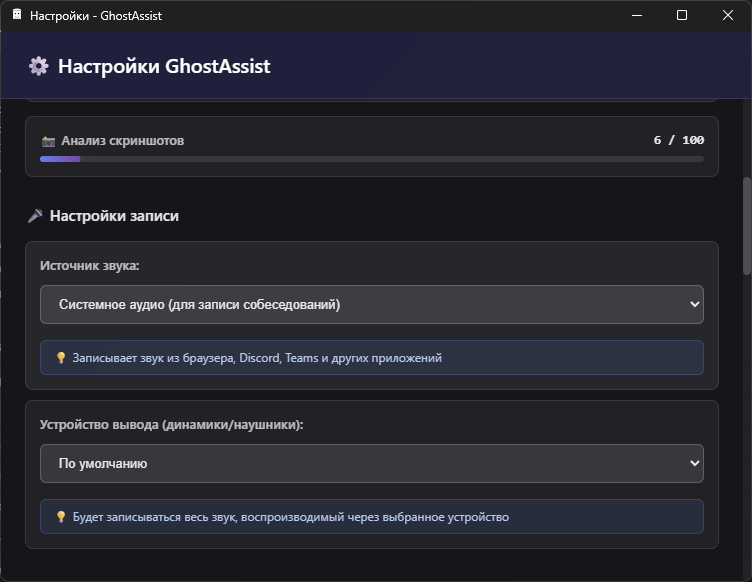Screen dimensions: 752x582
Task: Open the Источник звука dropdown
Action: (x=370, y=305)
